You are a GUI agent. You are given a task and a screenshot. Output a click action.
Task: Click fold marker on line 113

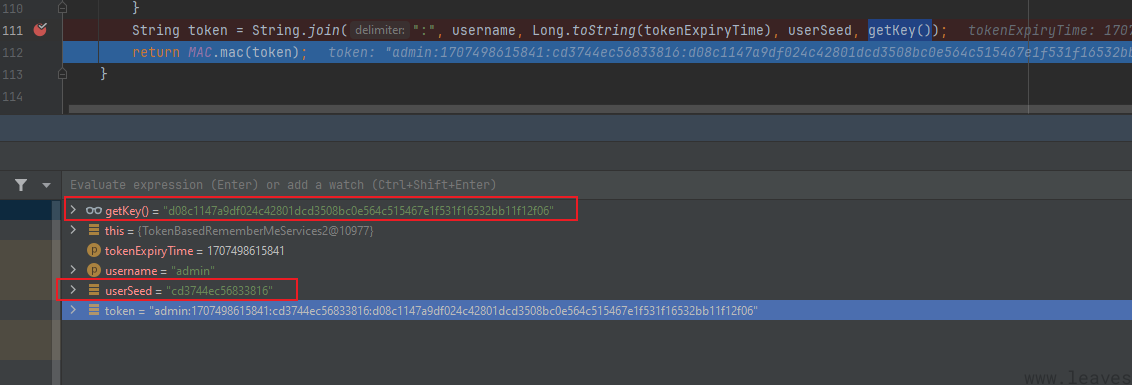pyautogui.click(x=63, y=73)
